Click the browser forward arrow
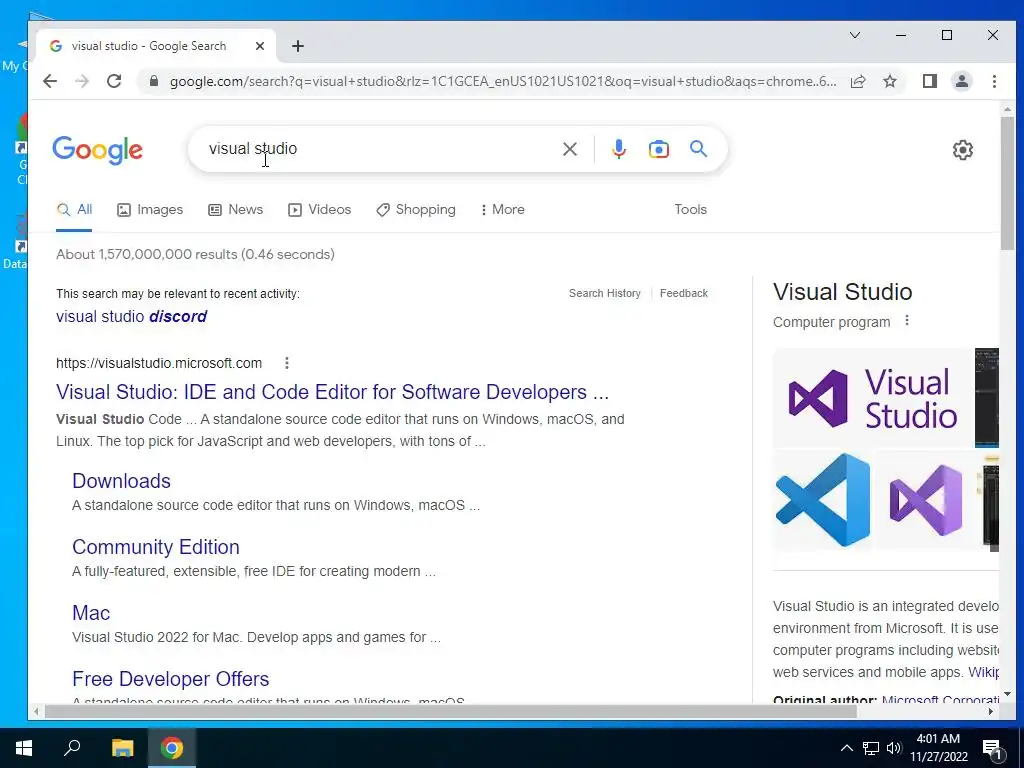1024x768 pixels. 82,81
